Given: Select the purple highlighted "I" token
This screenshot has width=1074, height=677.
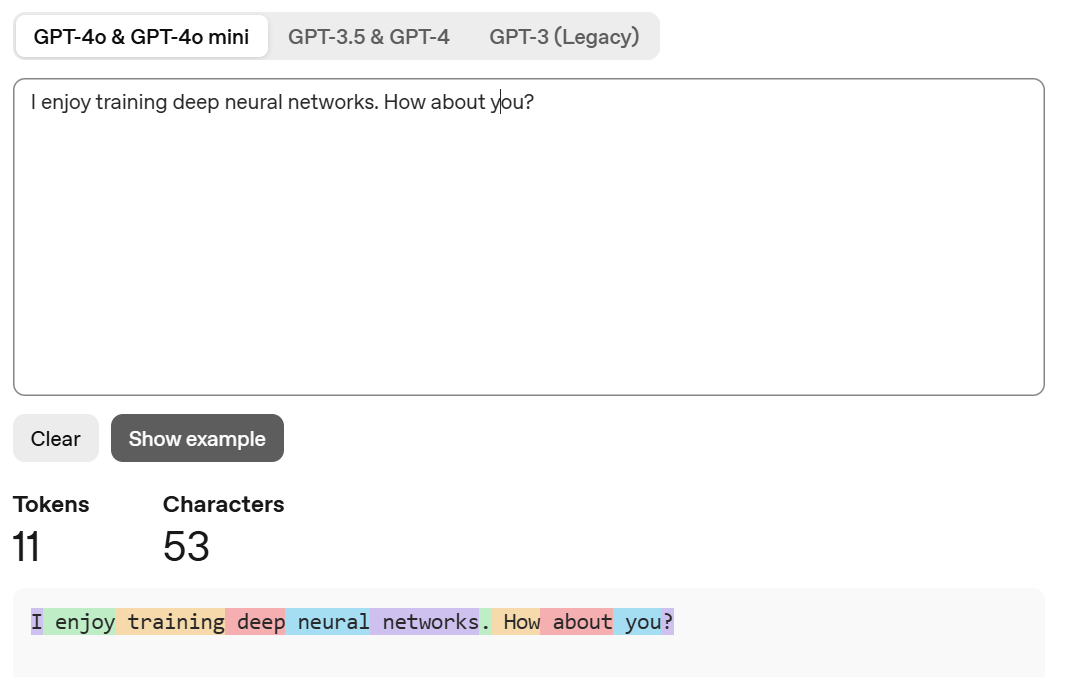Looking at the screenshot, I should pyautogui.click(x=37, y=622).
